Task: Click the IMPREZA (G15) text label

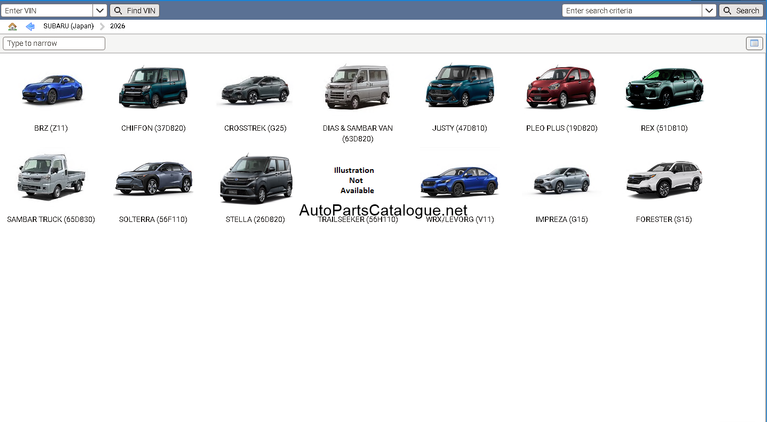Action: coord(562,220)
